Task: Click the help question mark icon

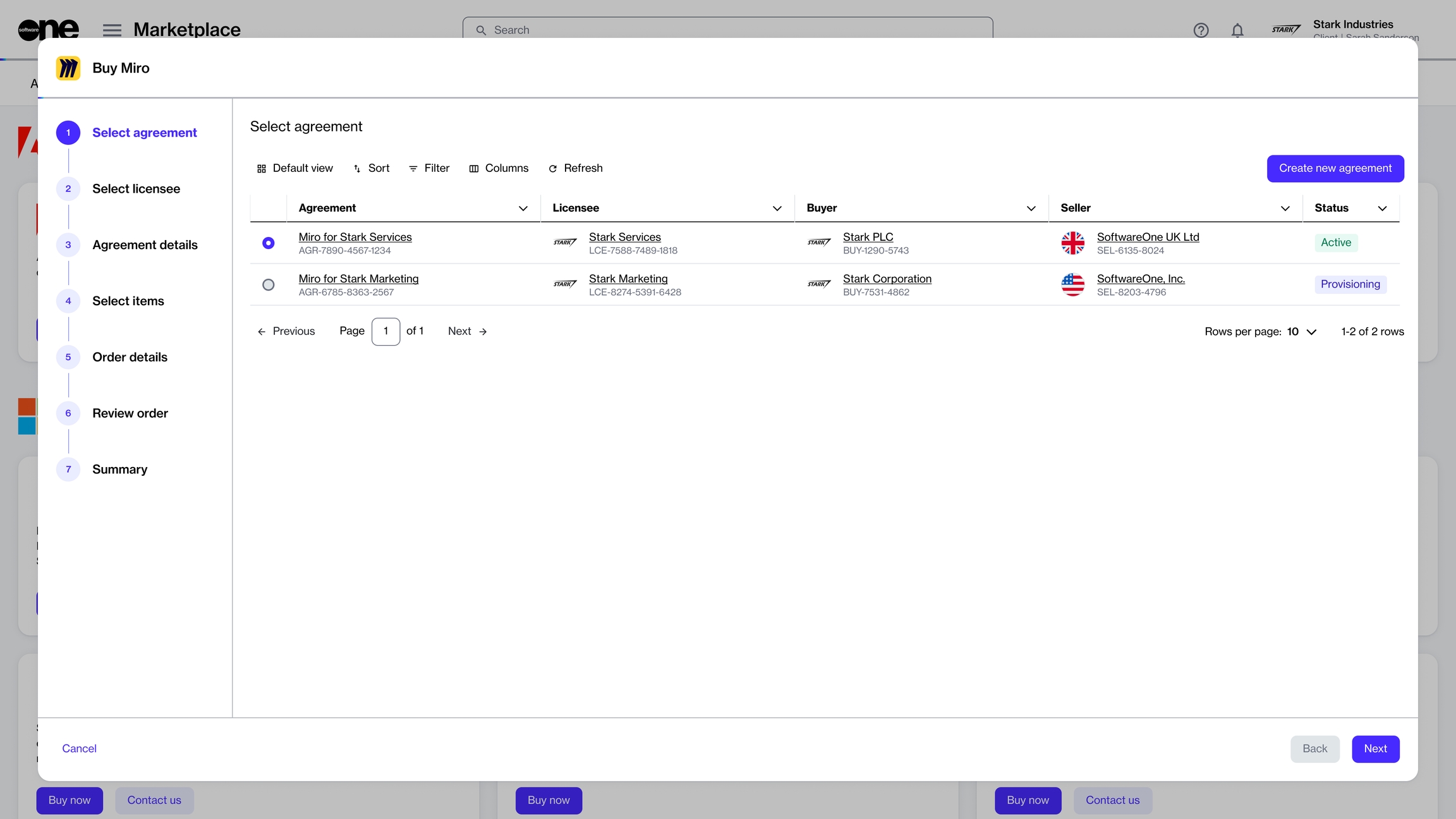Action: [x=1201, y=30]
